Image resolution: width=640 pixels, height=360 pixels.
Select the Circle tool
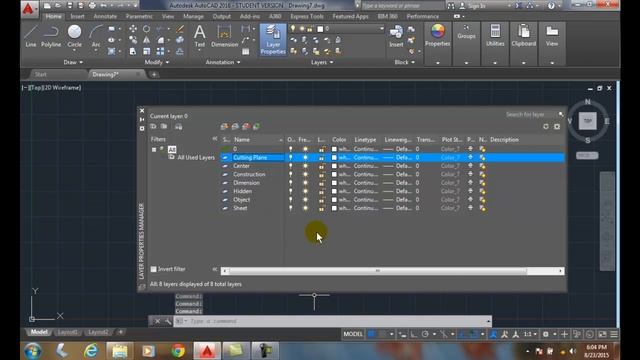click(74, 36)
